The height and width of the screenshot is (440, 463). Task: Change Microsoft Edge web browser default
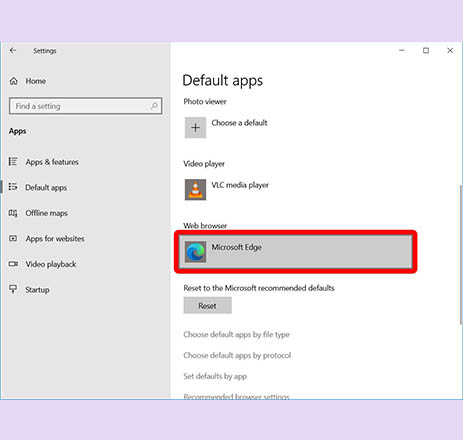(295, 252)
